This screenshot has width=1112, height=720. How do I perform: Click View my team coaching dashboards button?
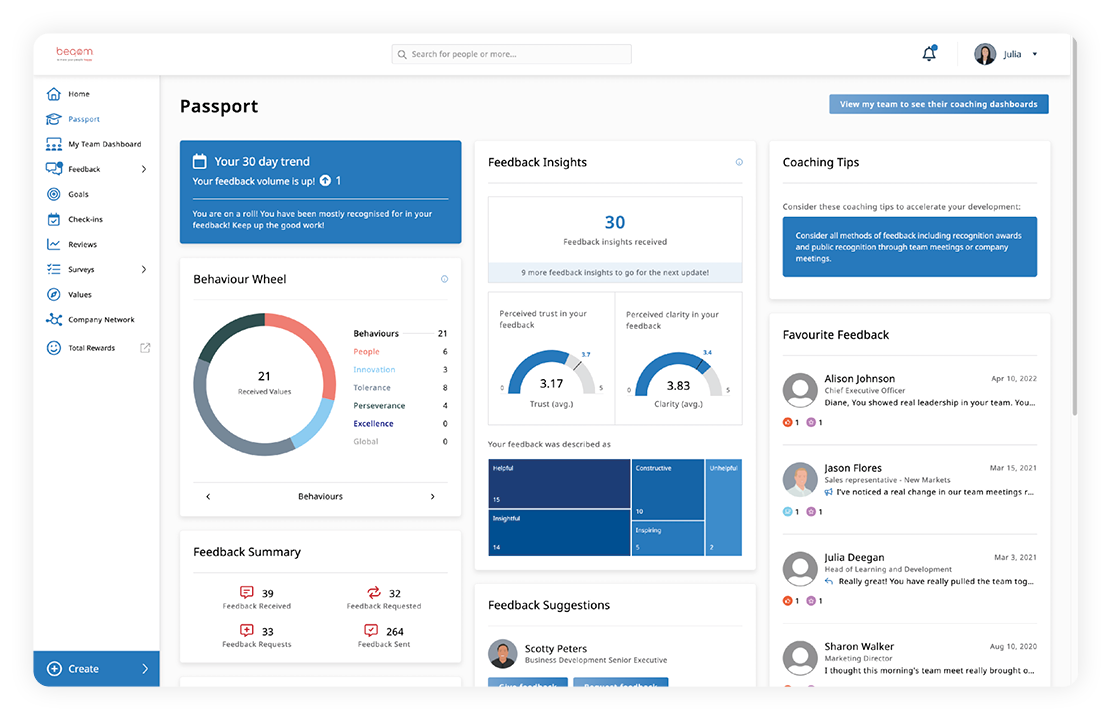(938, 104)
